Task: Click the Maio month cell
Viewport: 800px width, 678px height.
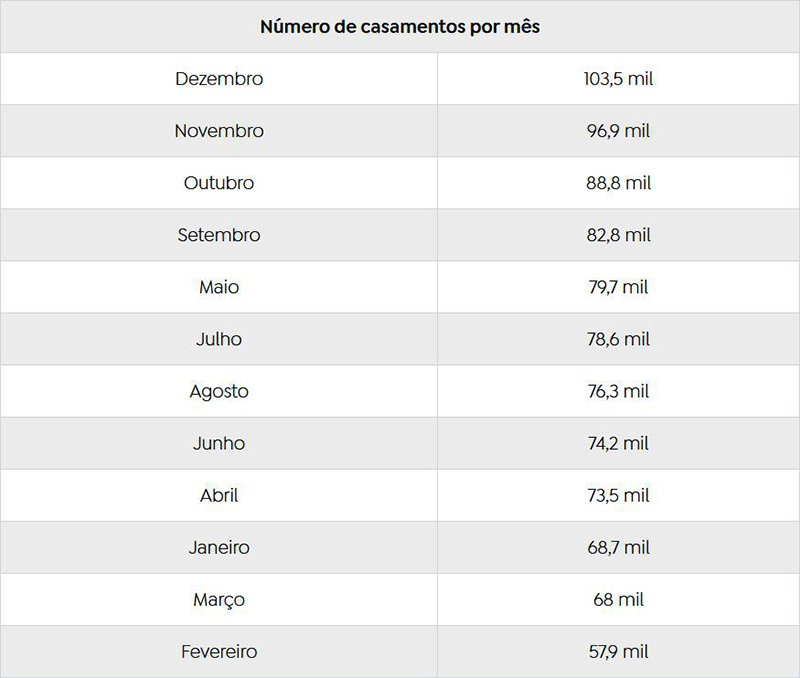Action: tap(219, 287)
